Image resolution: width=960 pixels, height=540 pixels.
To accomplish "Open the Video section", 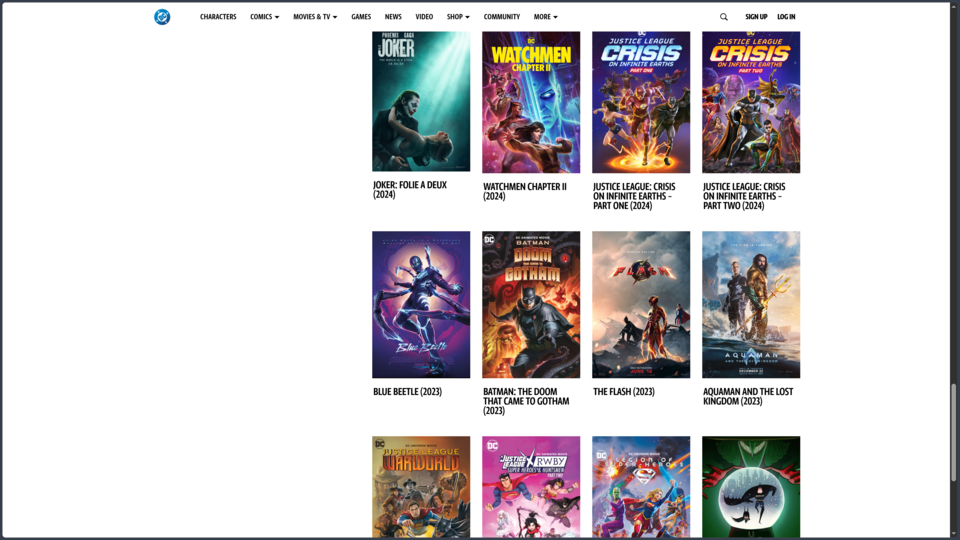I will click(424, 17).
